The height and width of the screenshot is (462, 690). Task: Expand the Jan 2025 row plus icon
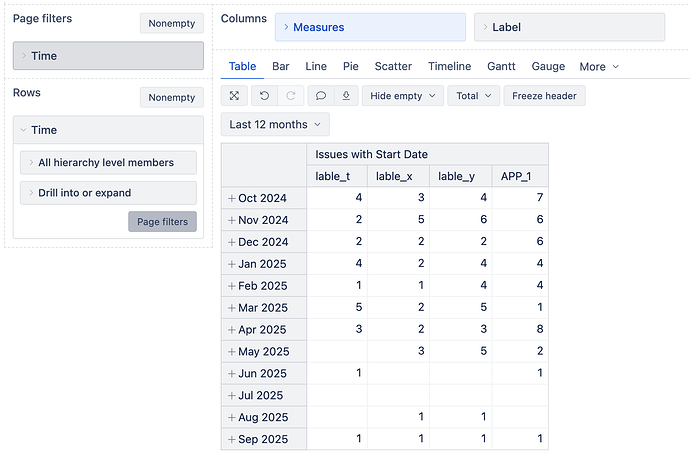[231, 264]
